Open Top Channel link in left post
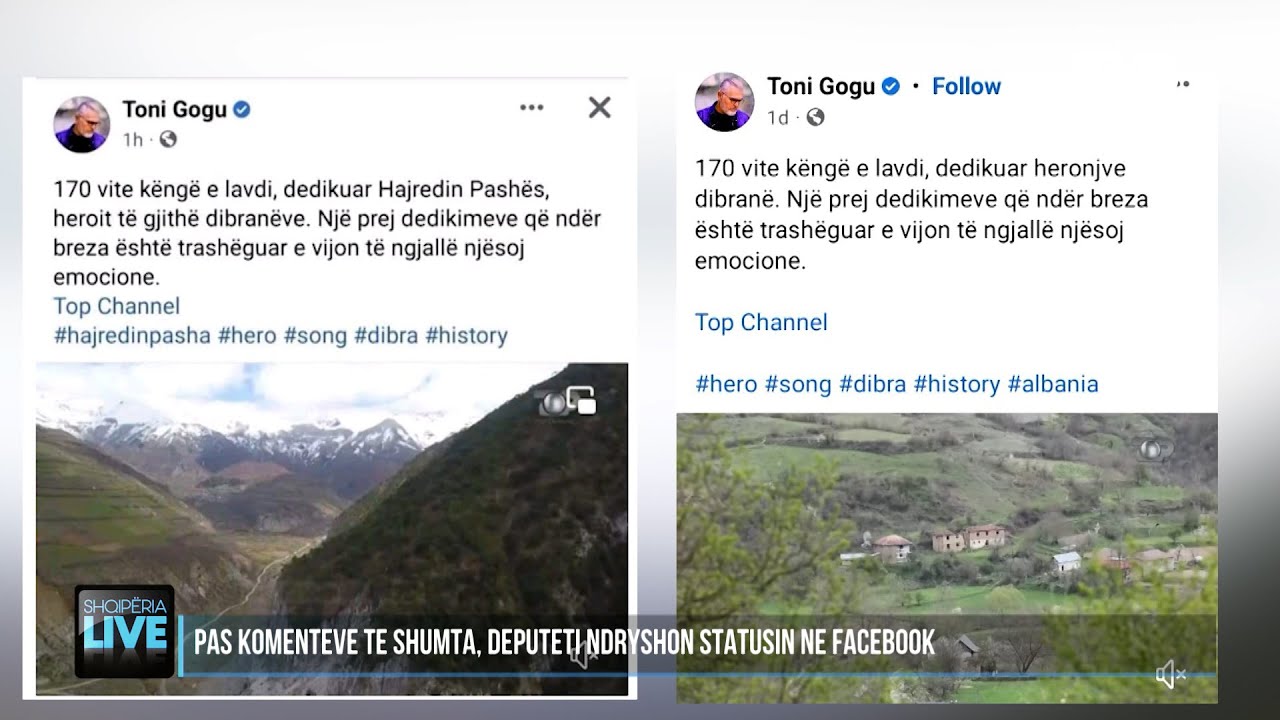 [117, 306]
